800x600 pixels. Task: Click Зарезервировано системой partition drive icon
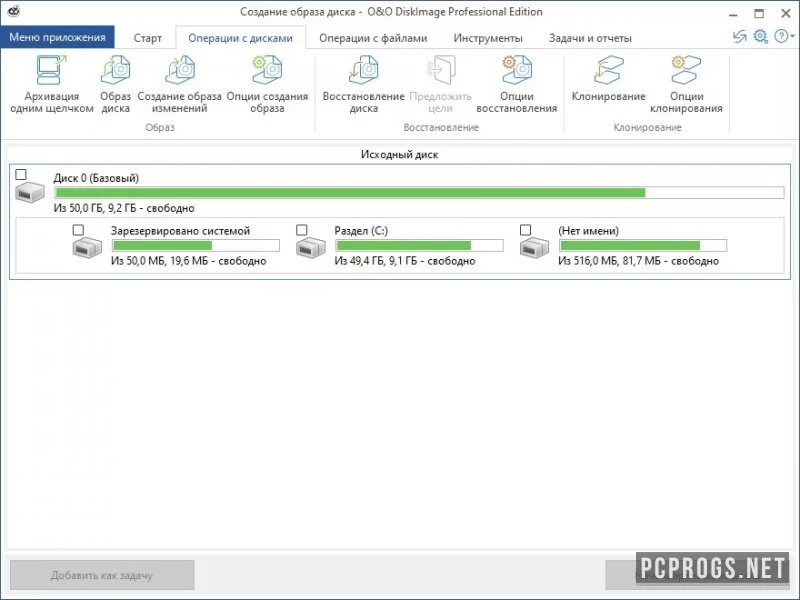pos(87,247)
